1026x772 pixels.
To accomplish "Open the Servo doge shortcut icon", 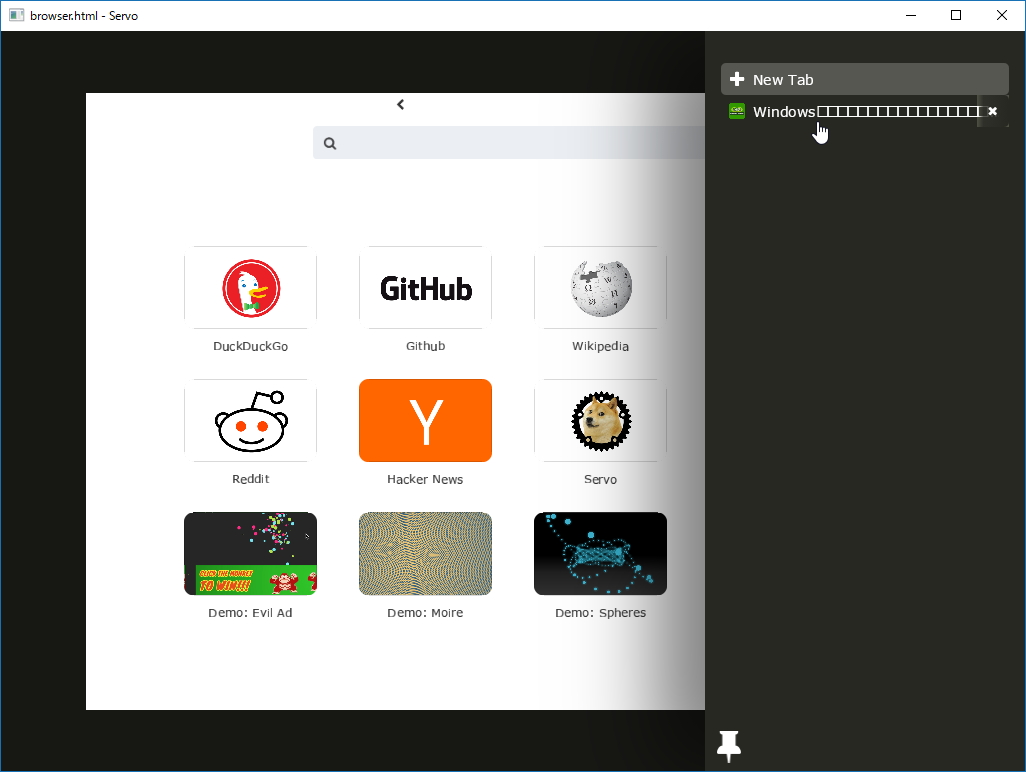I will tap(600, 421).
